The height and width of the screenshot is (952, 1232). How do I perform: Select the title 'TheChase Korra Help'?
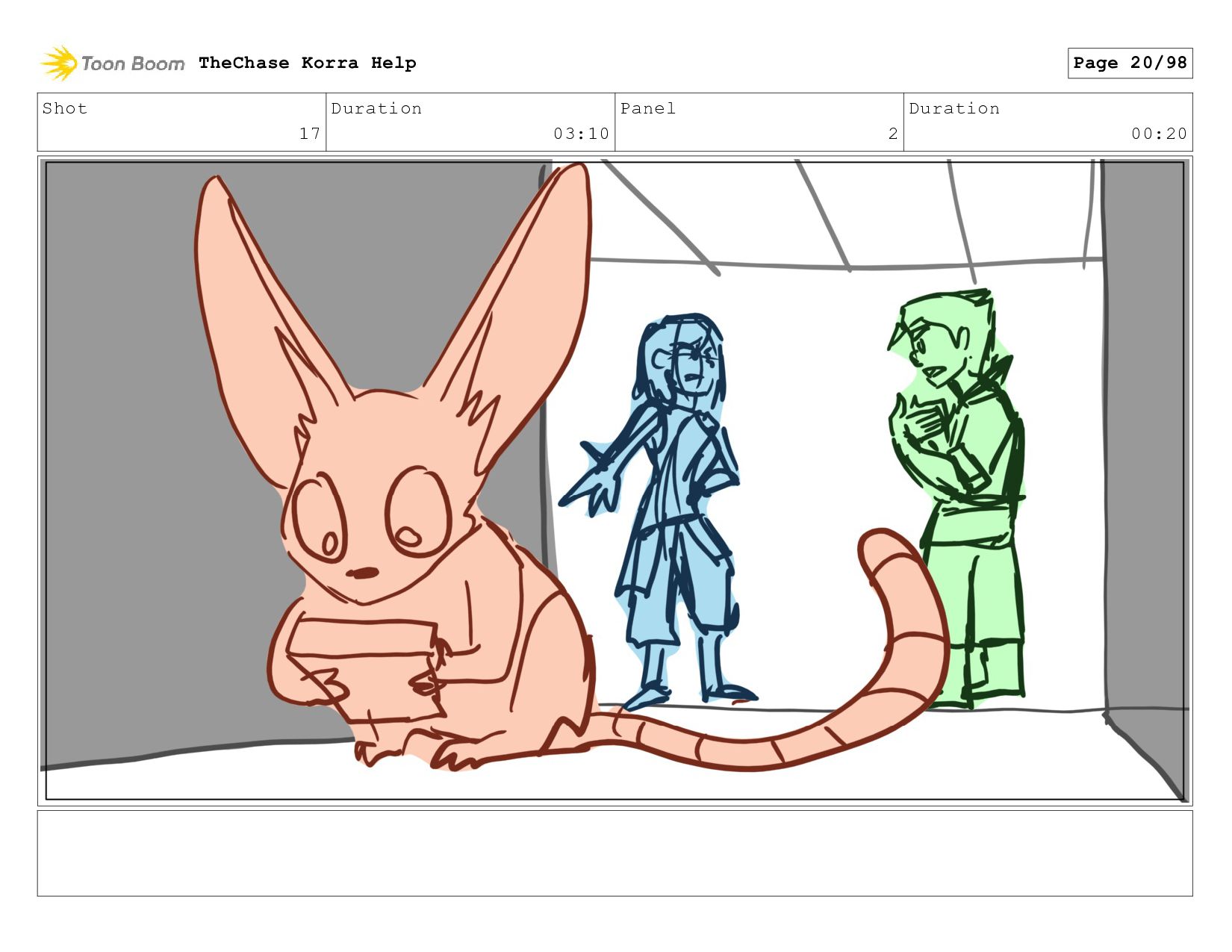(x=308, y=63)
